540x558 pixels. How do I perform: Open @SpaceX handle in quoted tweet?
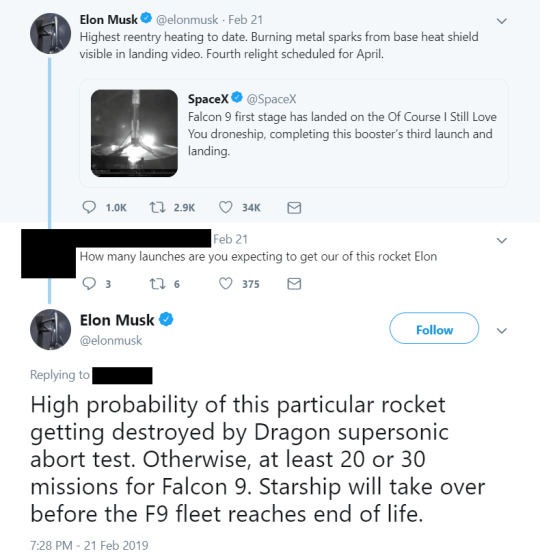271,99
